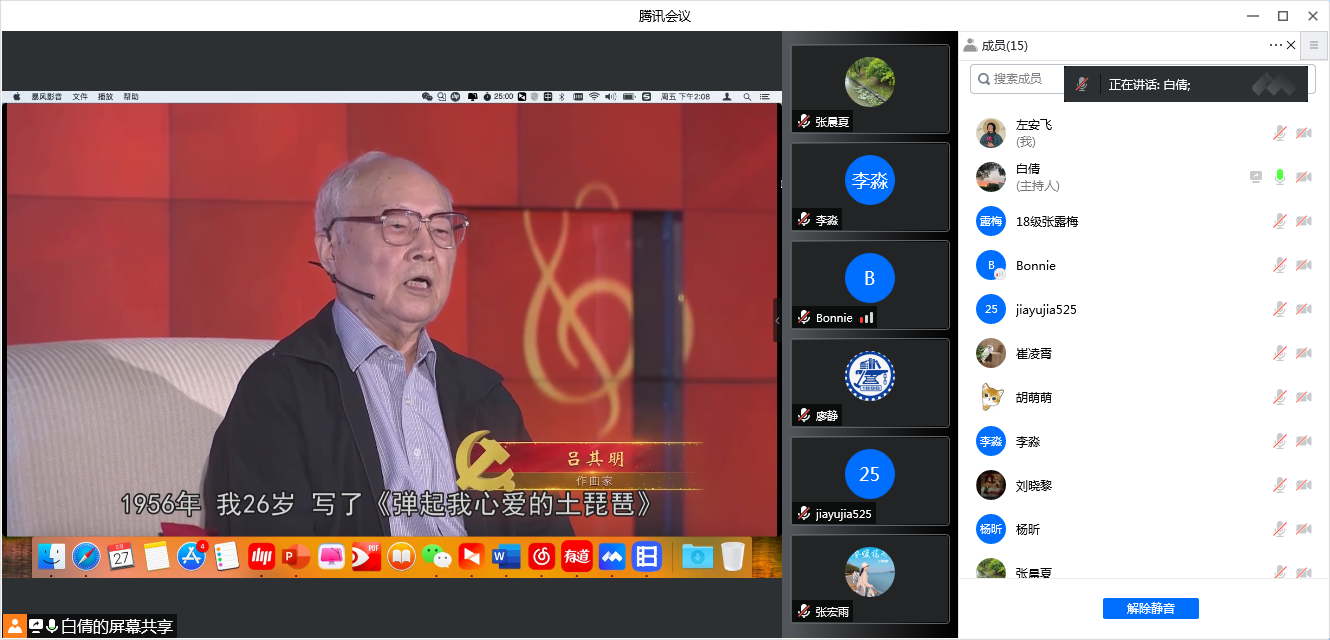Click the 搜索成员 search field
1330x640 pixels.
coord(1015,79)
